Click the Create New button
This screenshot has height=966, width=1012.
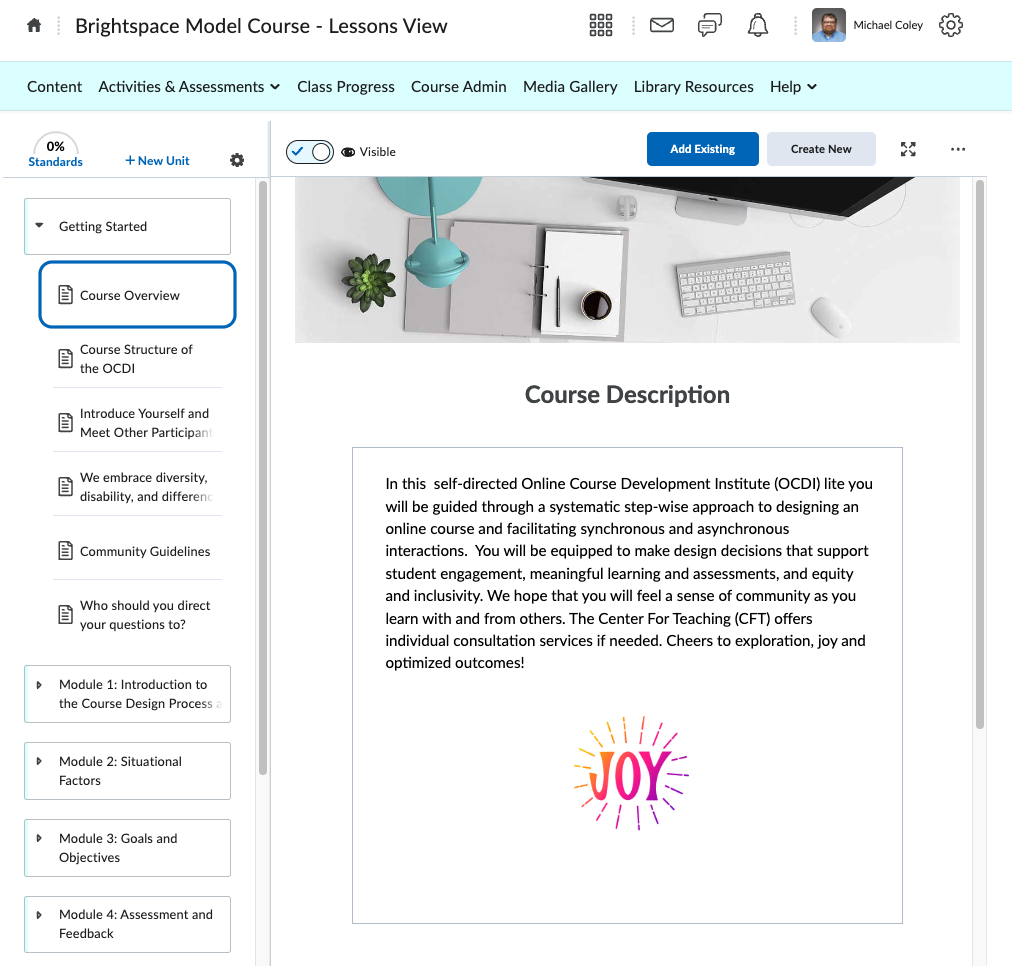point(821,149)
